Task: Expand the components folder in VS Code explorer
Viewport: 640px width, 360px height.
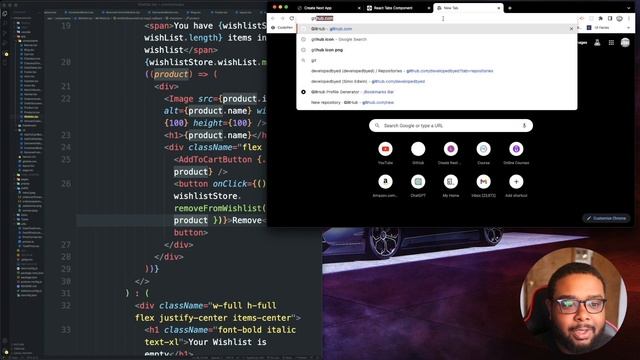Action: point(29,41)
